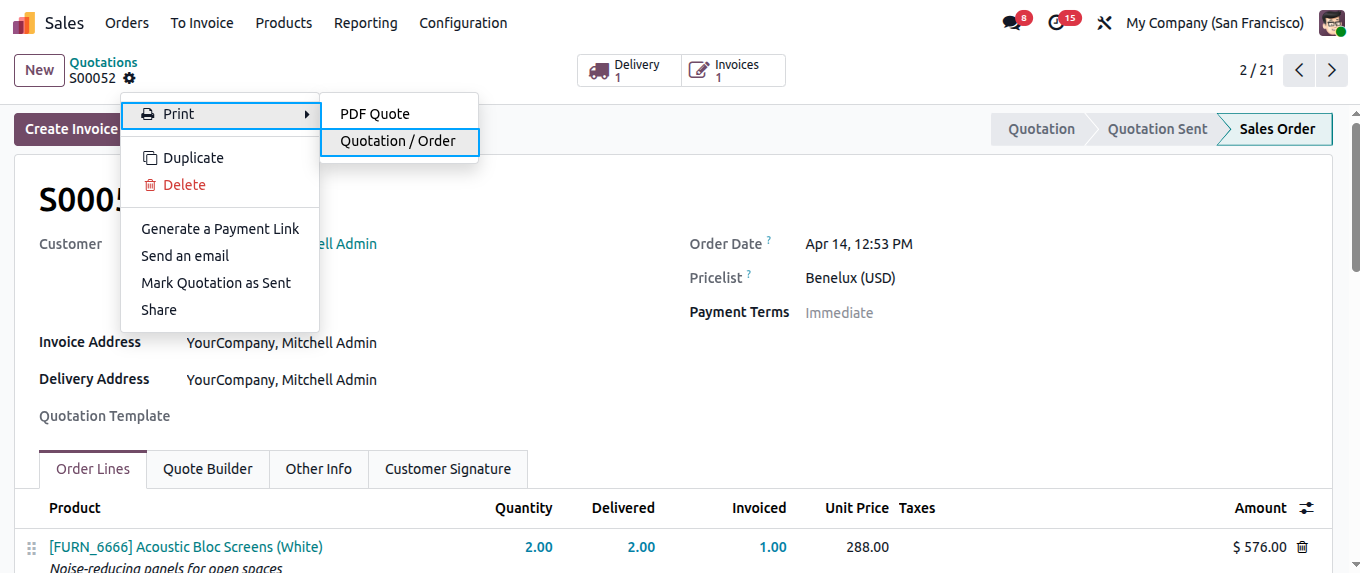Image resolution: width=1360 pixels, height=573 pixels.
Task: Click the Create Invoice button
Action: [x=66, y=129]
